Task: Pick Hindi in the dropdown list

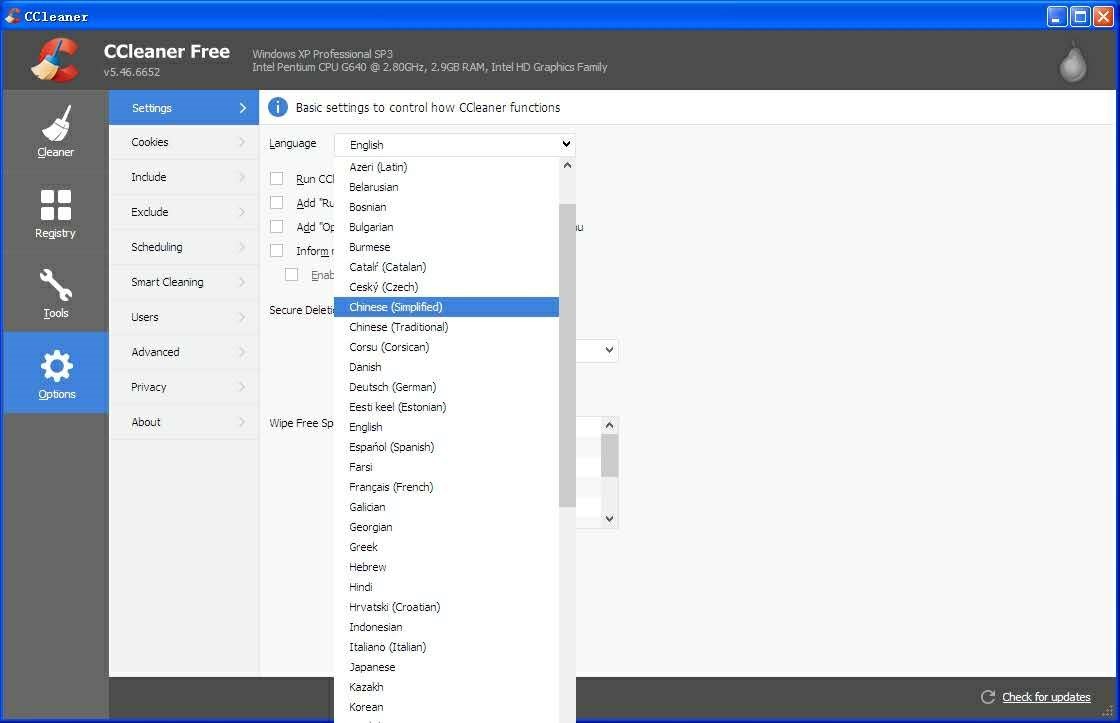Action: tap(446, 587)
